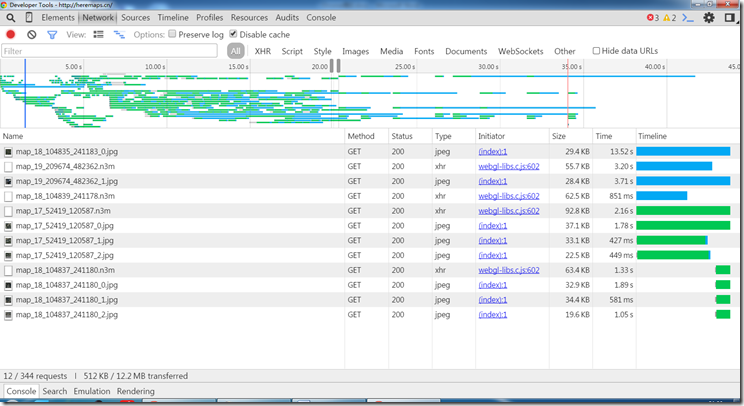The width and height of the screenshot is (744, 406).
Task: Sort by Type column header
Action: (454, 136)
